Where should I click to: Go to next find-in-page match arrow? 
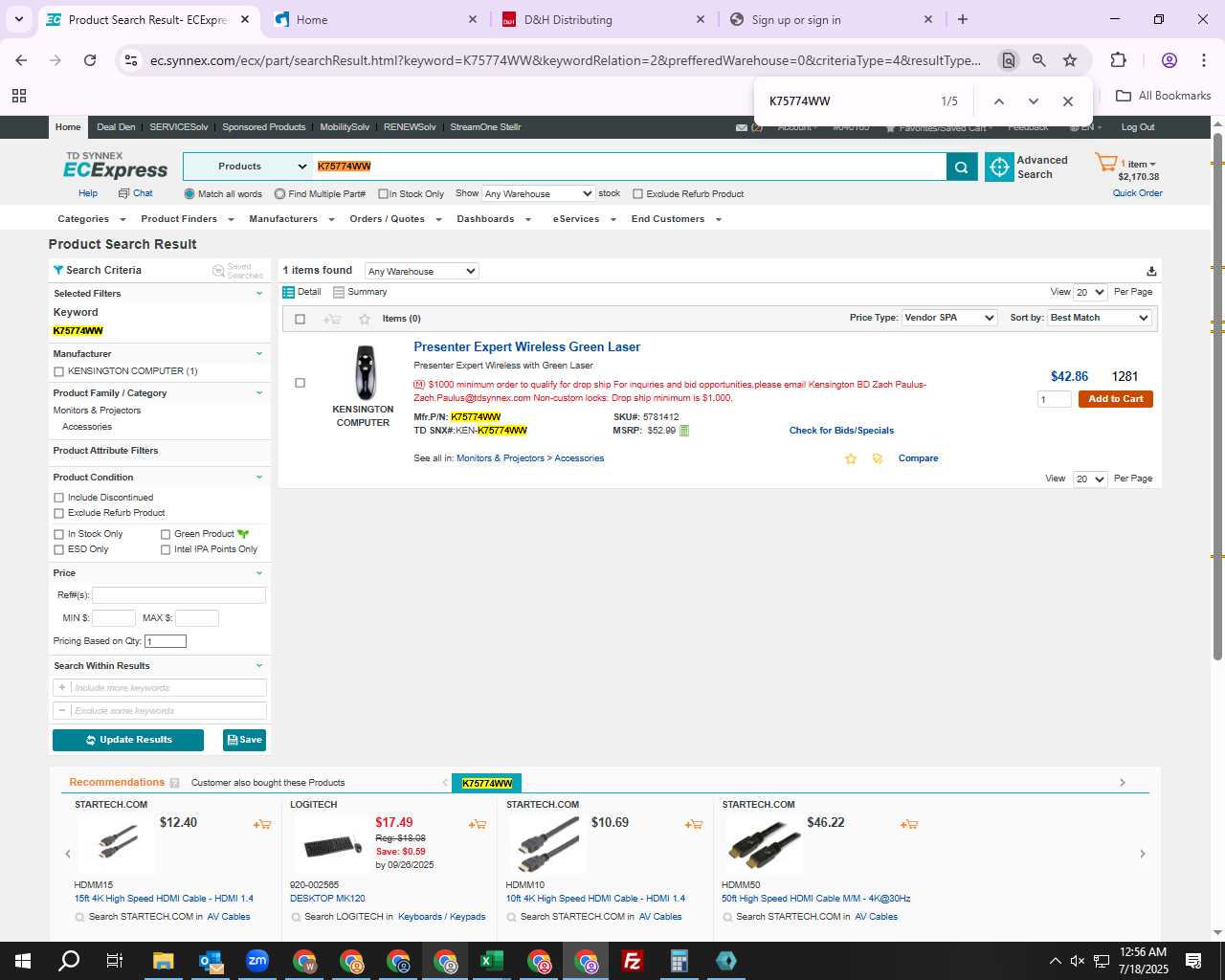point(1034,101)
